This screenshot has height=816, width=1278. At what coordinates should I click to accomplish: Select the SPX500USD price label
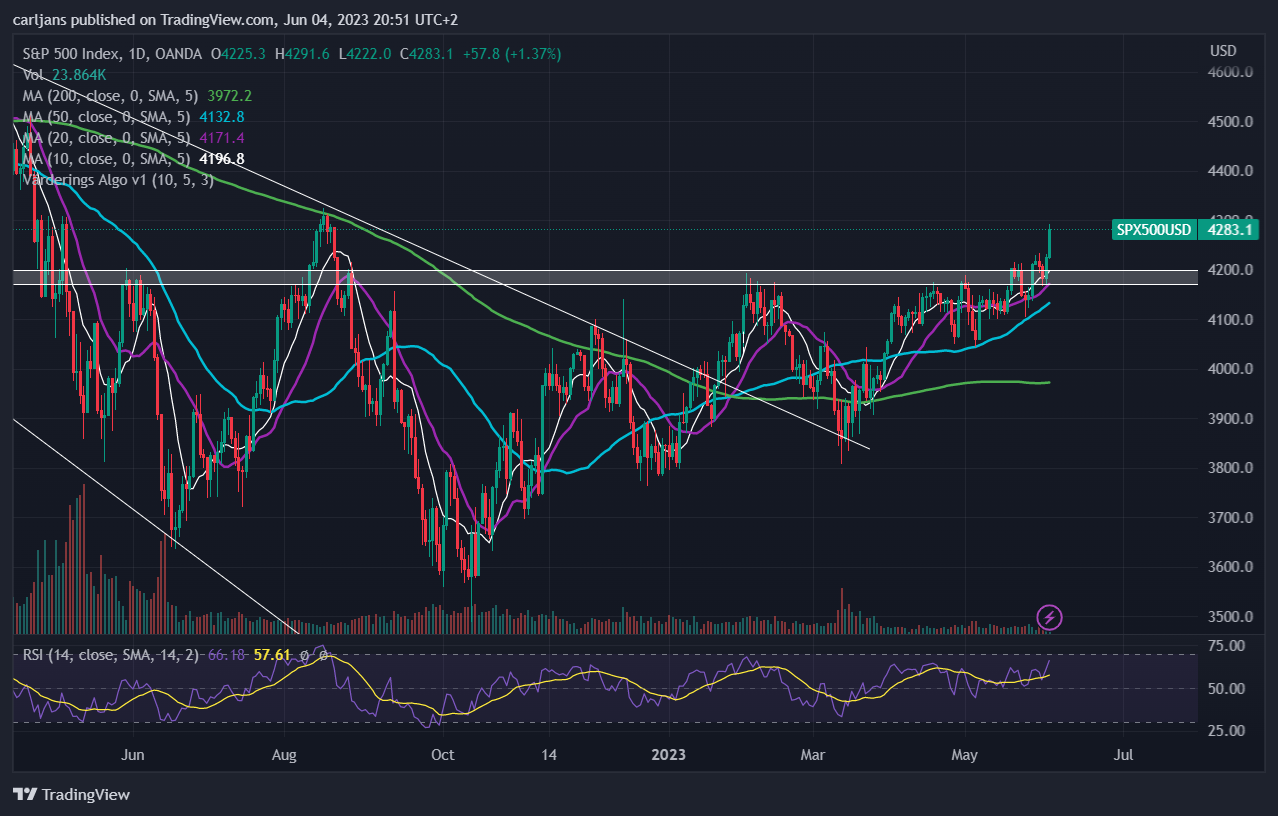(x=1153, y=229)
